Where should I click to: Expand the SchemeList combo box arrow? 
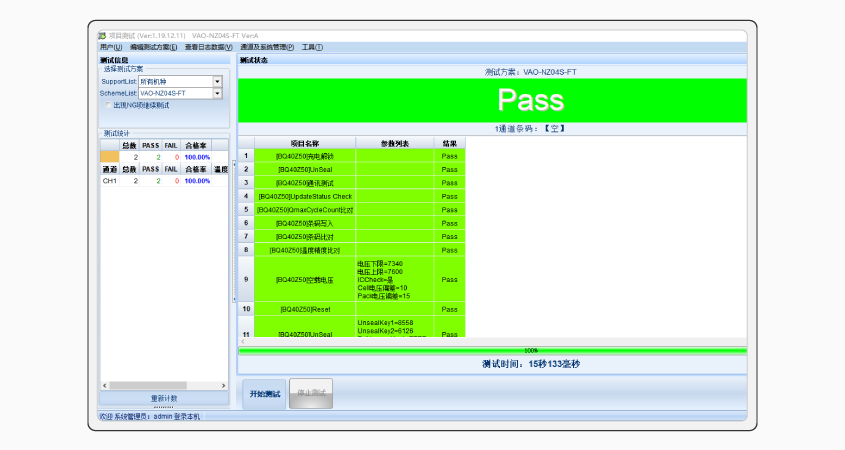[217, 93]
